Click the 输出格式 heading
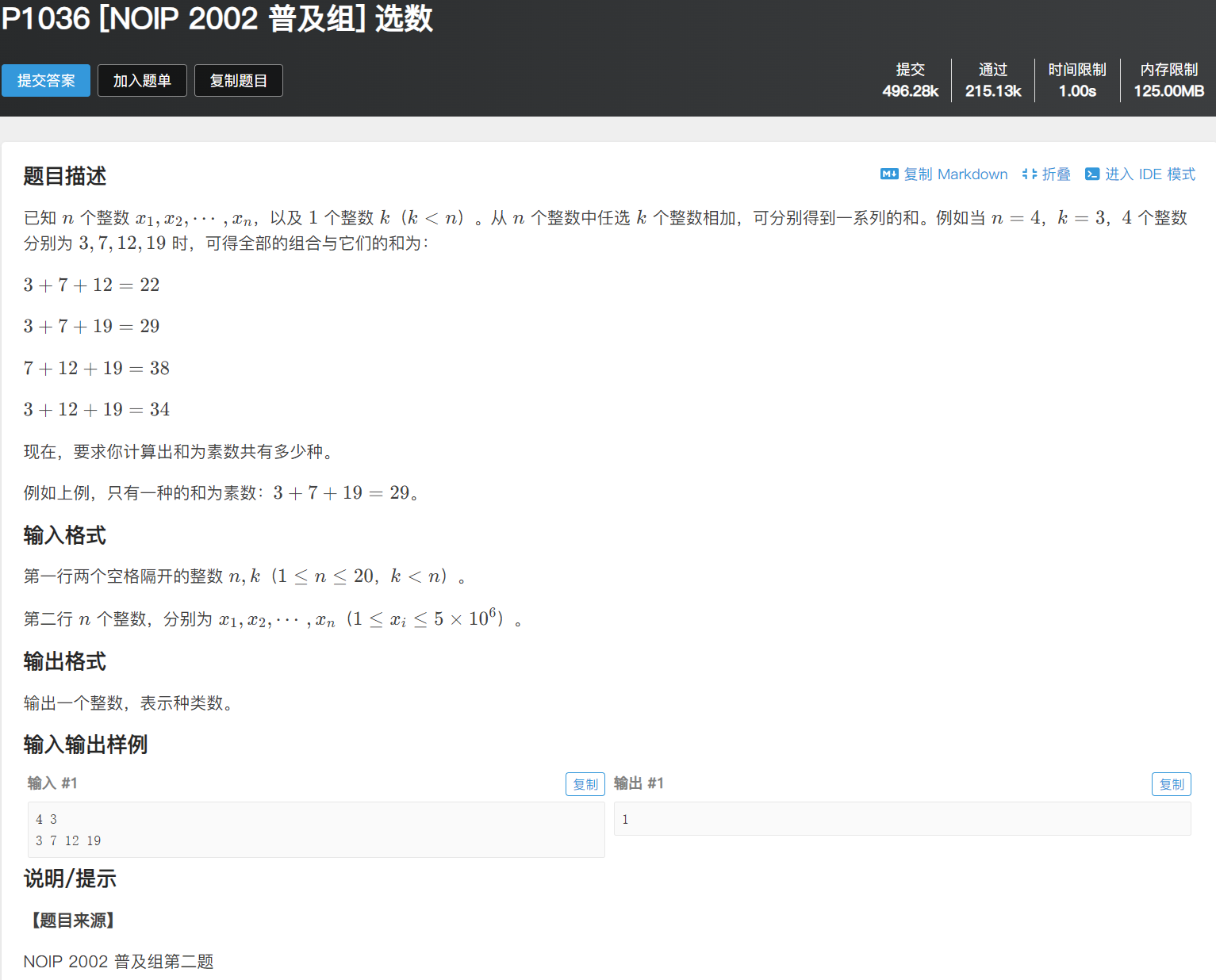The image size is (1216, 980). point(65,661)
